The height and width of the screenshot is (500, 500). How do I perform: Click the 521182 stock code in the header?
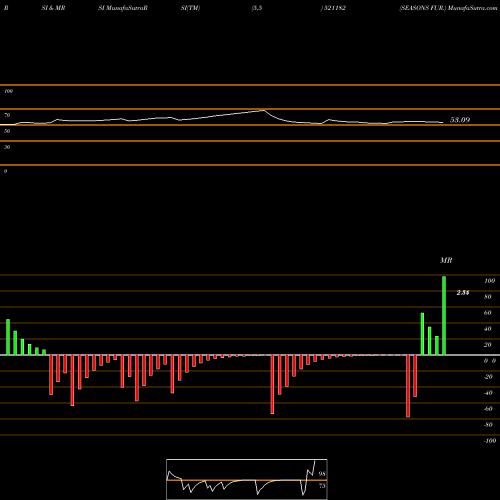tap(334, 8)
